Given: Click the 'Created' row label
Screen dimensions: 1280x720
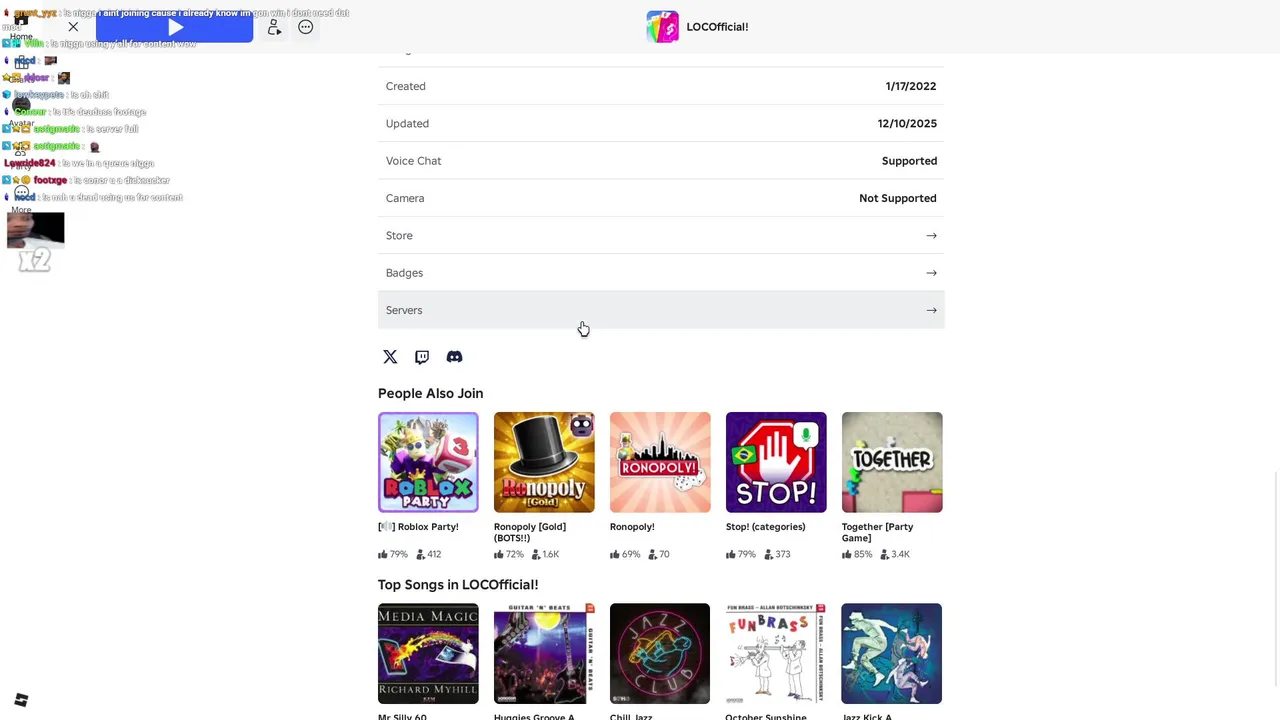Looking at the screenshot, I should tap(406, 86).
